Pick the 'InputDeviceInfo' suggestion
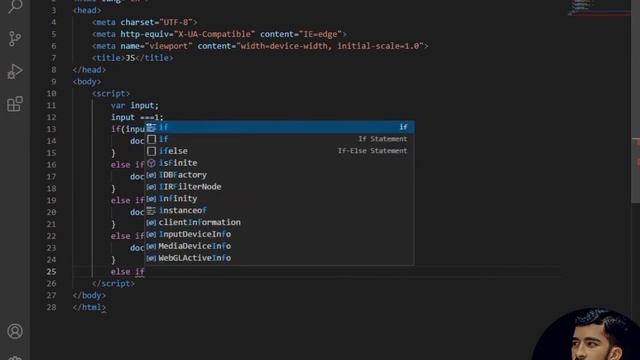640x360 pixels. [280, 234]
